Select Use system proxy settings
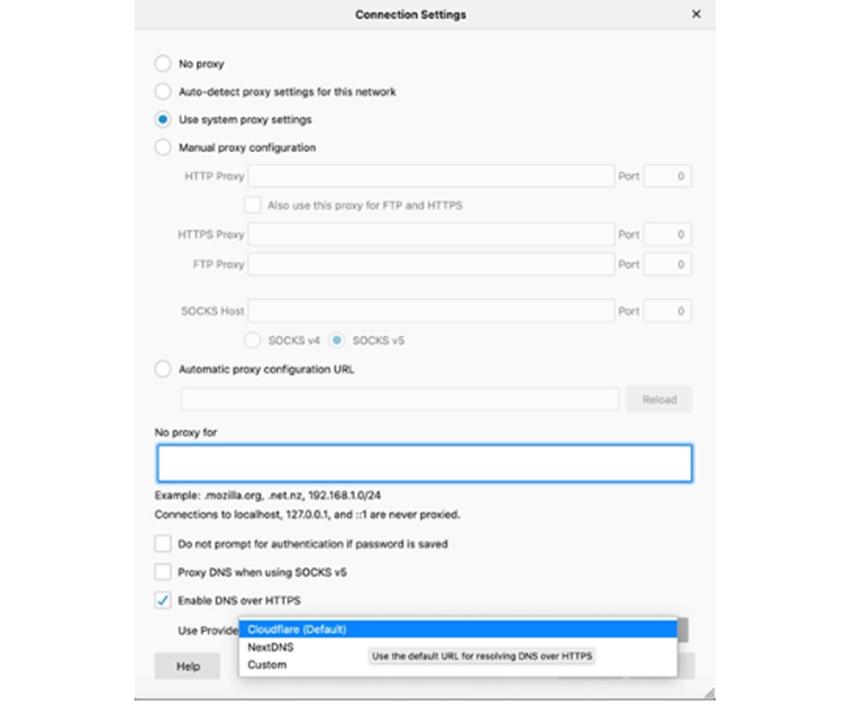Viewport: 847px width, 705px height. click(x=162, y=119)
